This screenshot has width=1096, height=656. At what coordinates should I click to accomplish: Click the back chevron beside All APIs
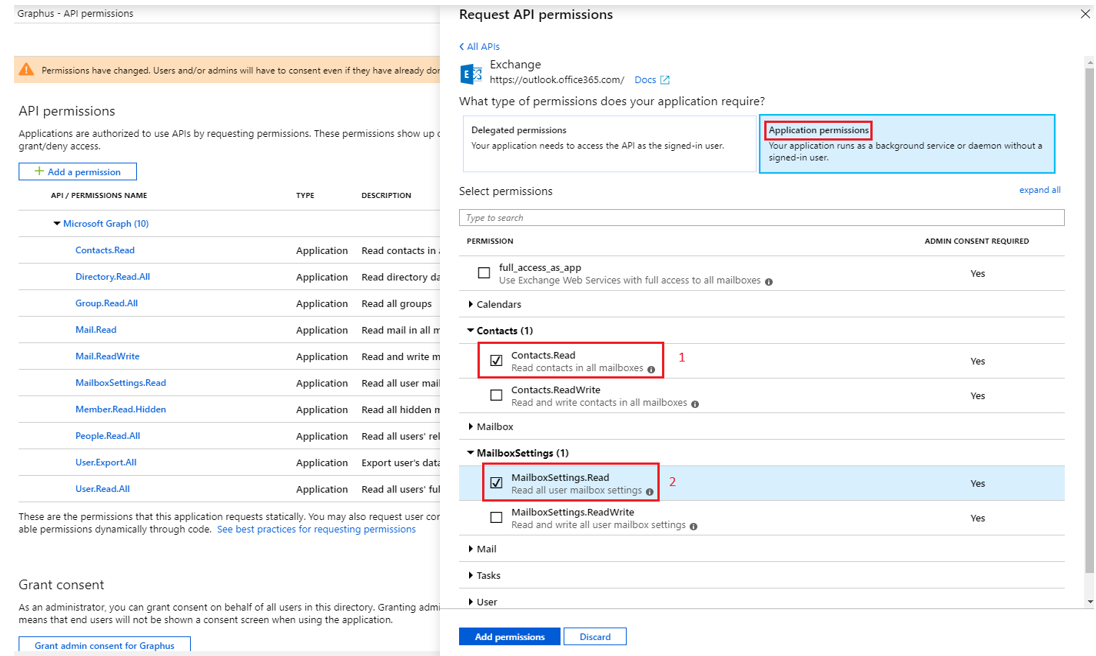(461, 46)
